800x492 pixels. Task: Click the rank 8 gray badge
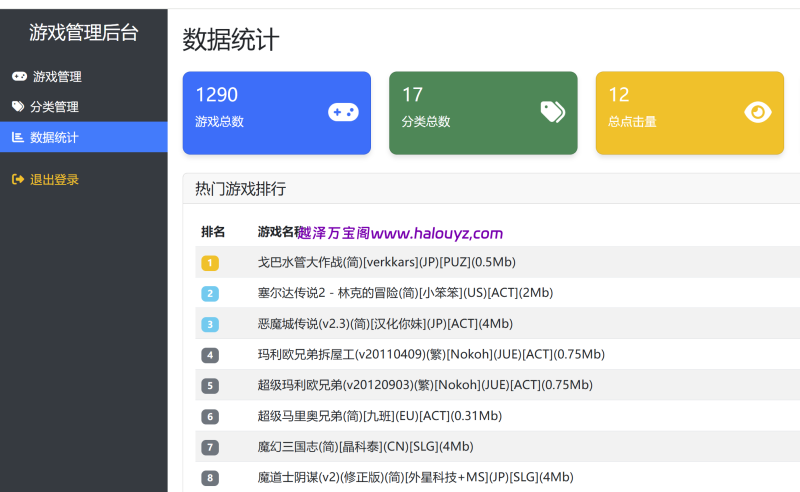pyautogui.click(x=210, y=478)
